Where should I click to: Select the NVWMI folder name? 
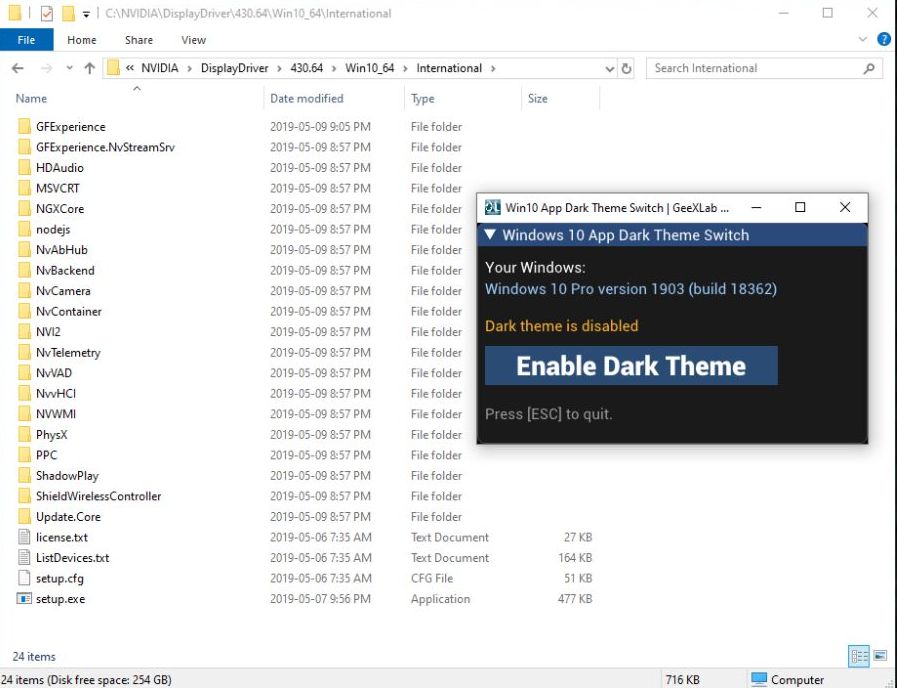55,414
